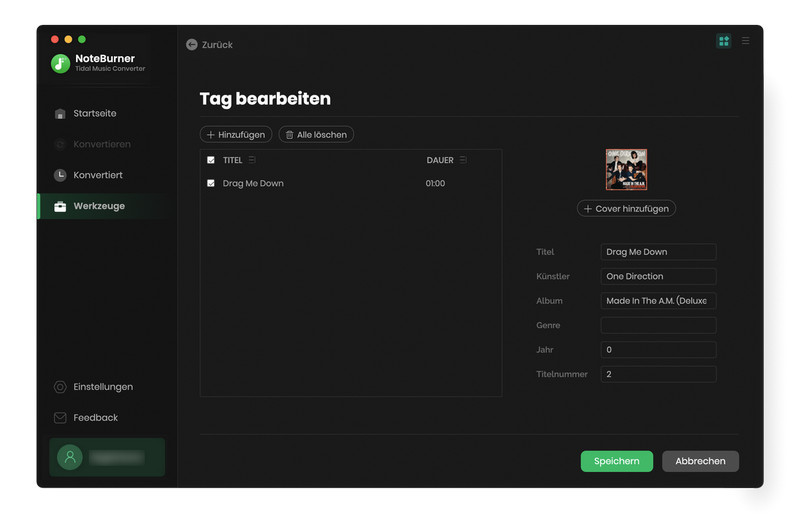
Task: Toggle the select-all checkbox beside TITEL
Action: [211, 160]
